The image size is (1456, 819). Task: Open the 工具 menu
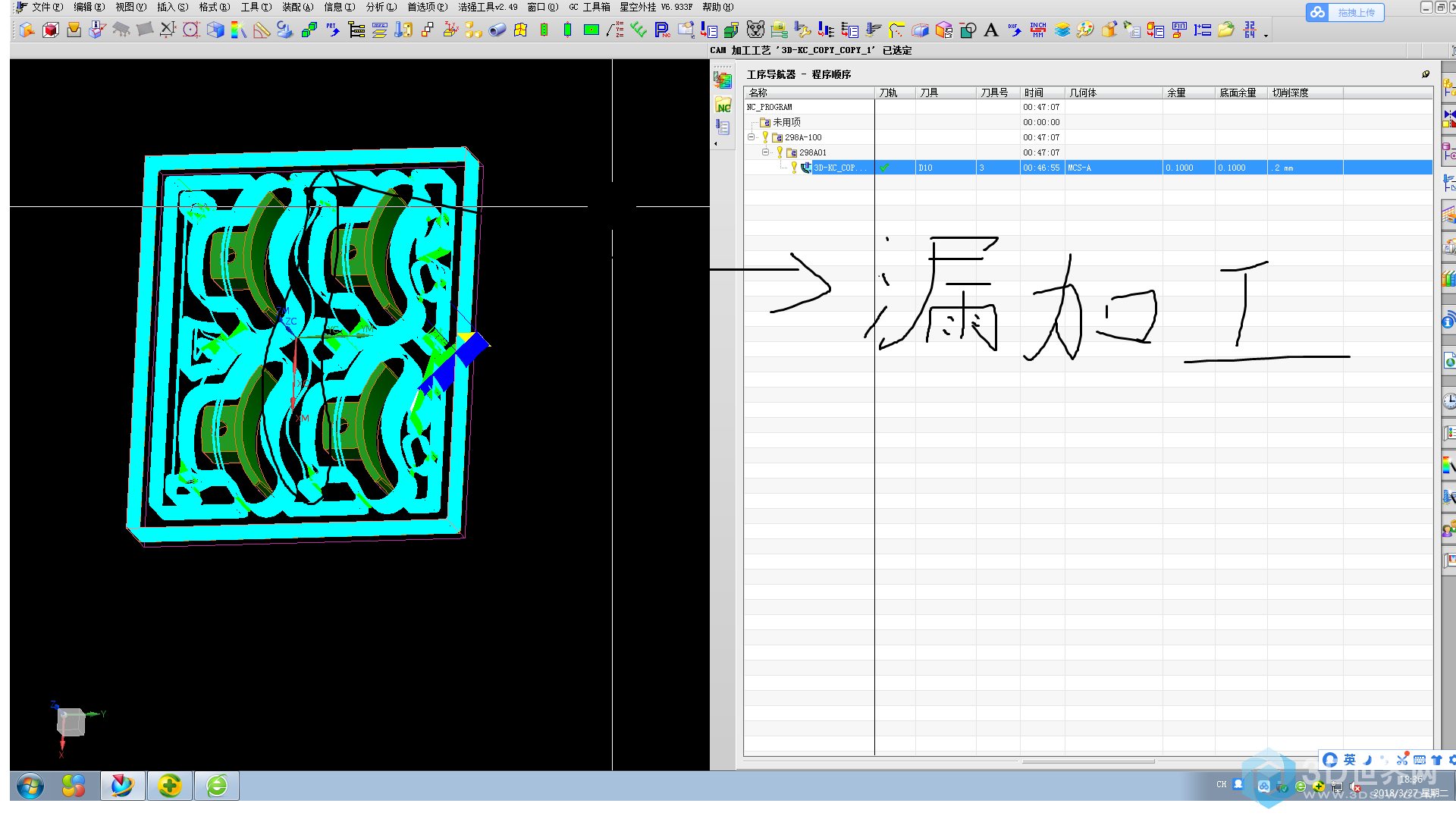pyautogui.click(x=256, y=7)
